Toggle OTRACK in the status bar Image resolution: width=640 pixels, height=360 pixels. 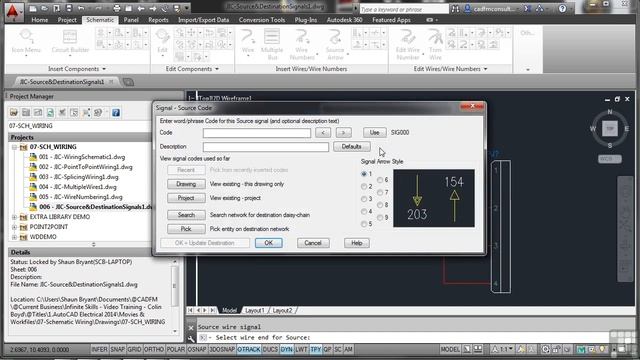(249, 349)
